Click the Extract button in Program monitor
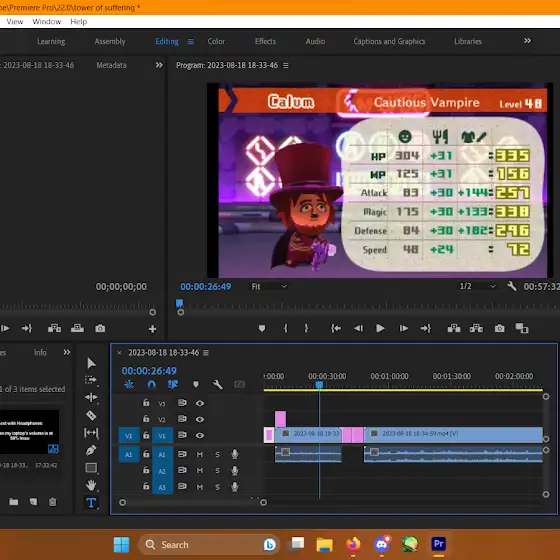The image size is (560, 560). click(476, 328)
